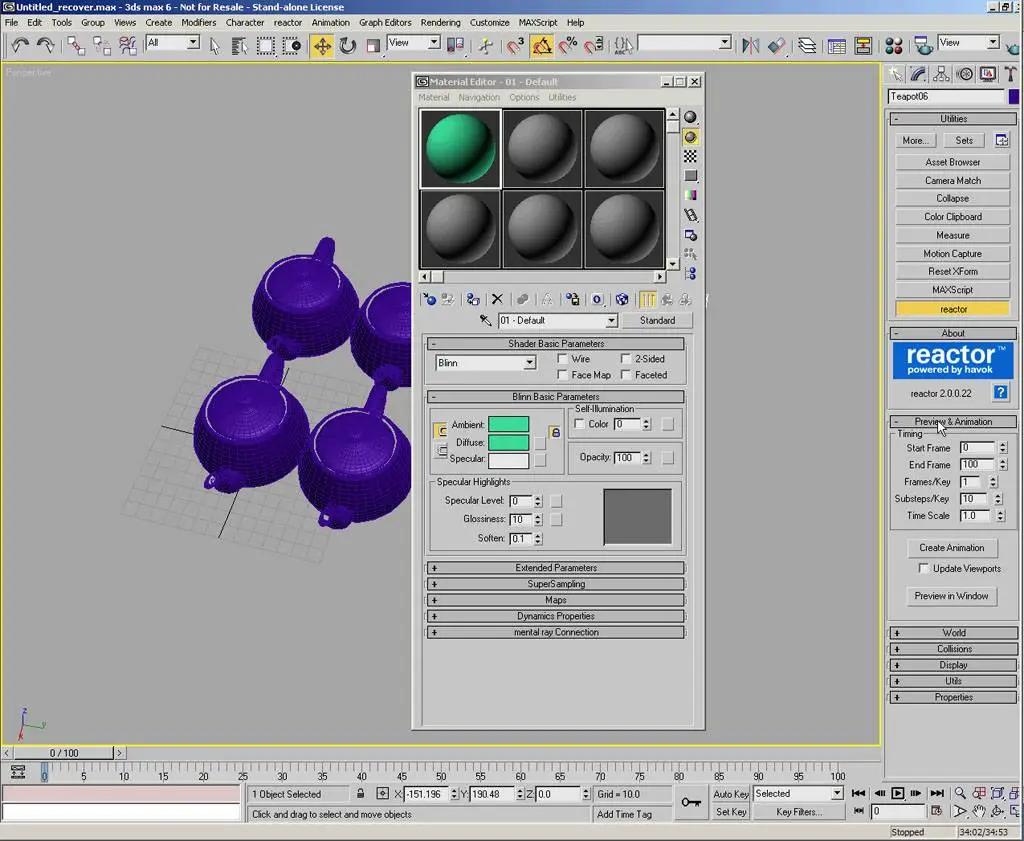Enable the 2-Sided checkbox

point(626,358)
